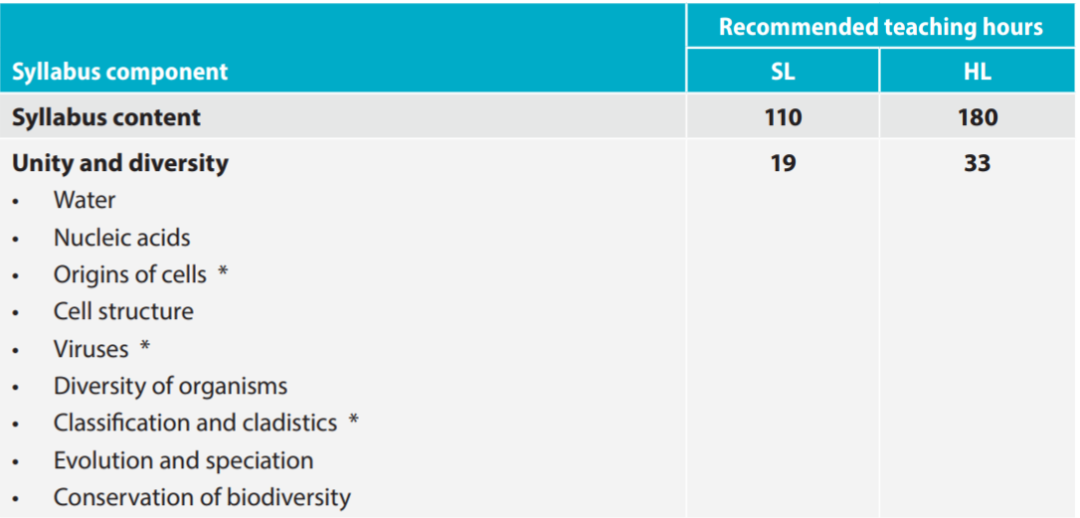Click the "Recommended teaching hours" header
1080x518 pixels.
880,27
